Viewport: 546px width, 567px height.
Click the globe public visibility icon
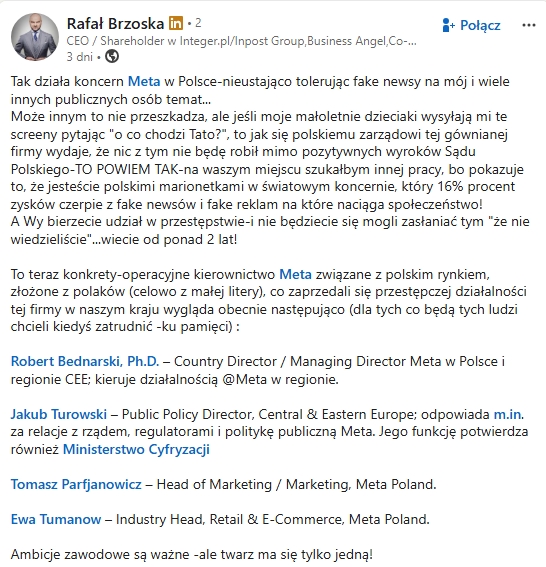coord(112,56)
